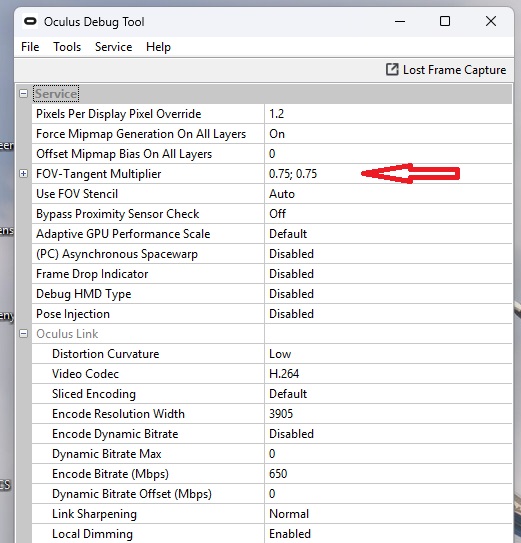
Task: Close the Oculus Debug Tool window
Action: [491, 21]
